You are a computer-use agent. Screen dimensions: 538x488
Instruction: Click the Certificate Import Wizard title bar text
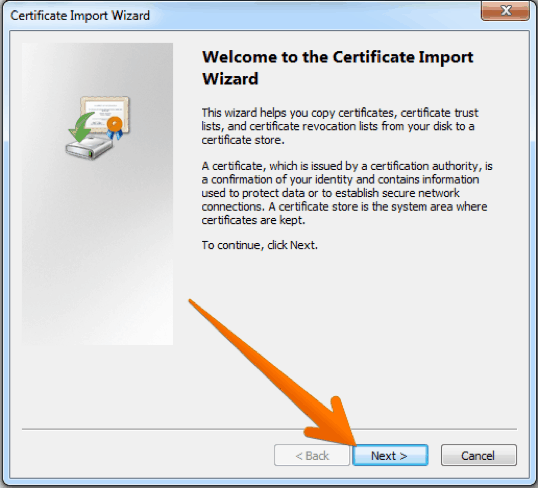[80, 15]
